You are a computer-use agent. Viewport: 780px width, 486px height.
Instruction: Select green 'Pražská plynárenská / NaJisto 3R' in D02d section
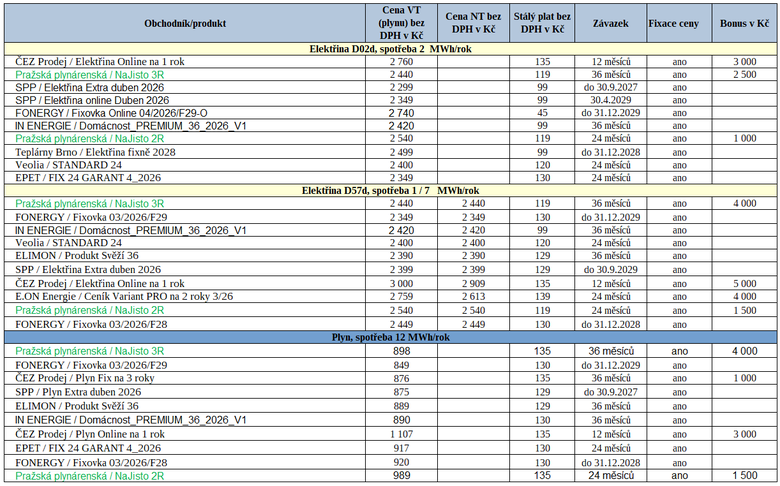90,75
